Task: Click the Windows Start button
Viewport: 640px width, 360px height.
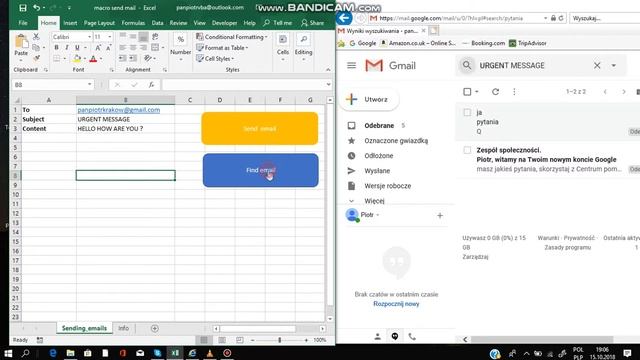Action: 8,353
